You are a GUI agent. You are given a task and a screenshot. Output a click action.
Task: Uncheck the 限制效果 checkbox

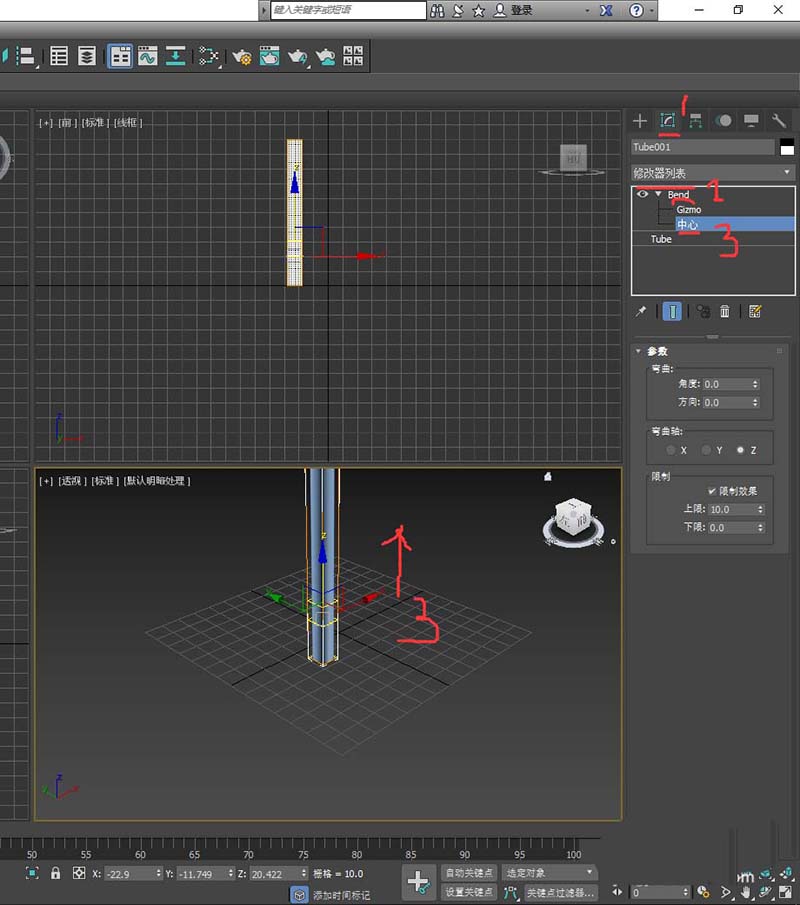tap(711, 491)
